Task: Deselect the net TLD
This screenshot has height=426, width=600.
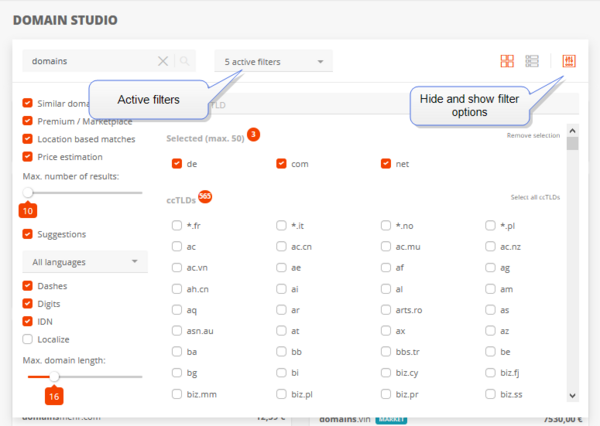Action: (x=386, y=164)
